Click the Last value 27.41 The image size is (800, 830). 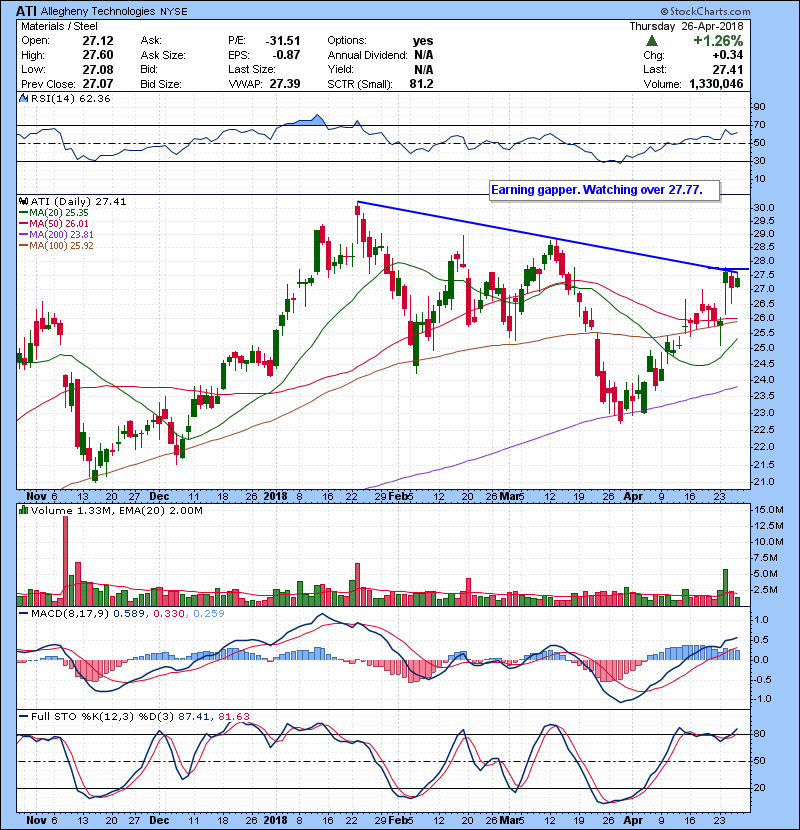coord(727,69)
